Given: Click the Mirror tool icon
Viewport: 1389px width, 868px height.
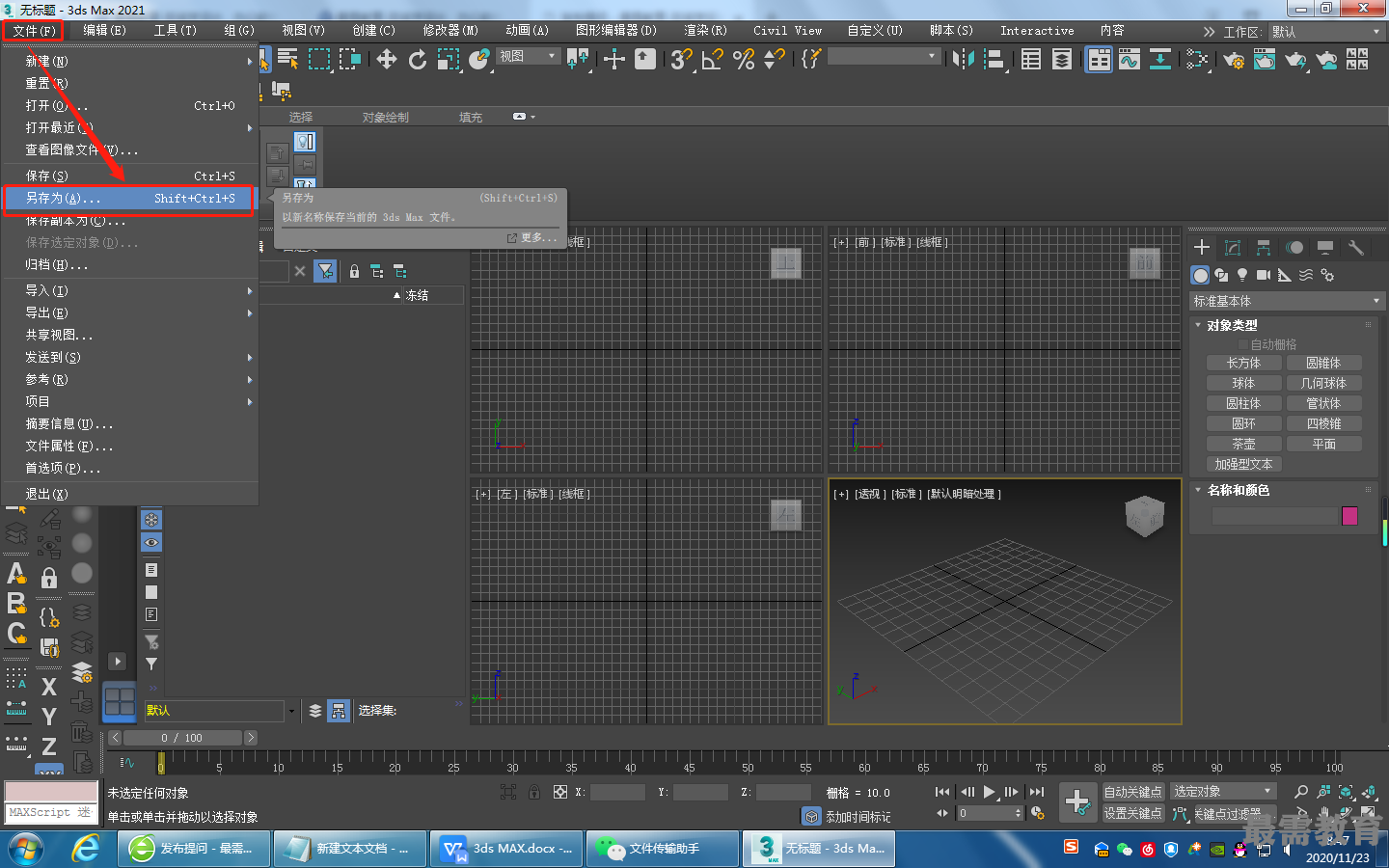Looking at the screenshot, I should 963,60.
